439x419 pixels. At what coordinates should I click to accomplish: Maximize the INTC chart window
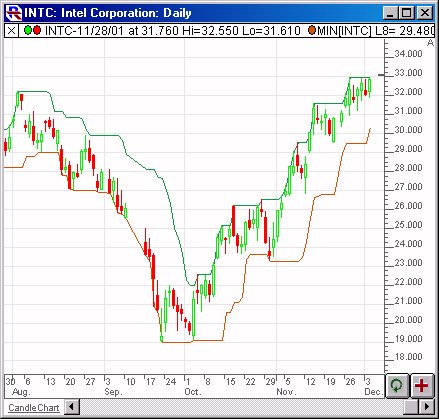click(x=407, y=13)
